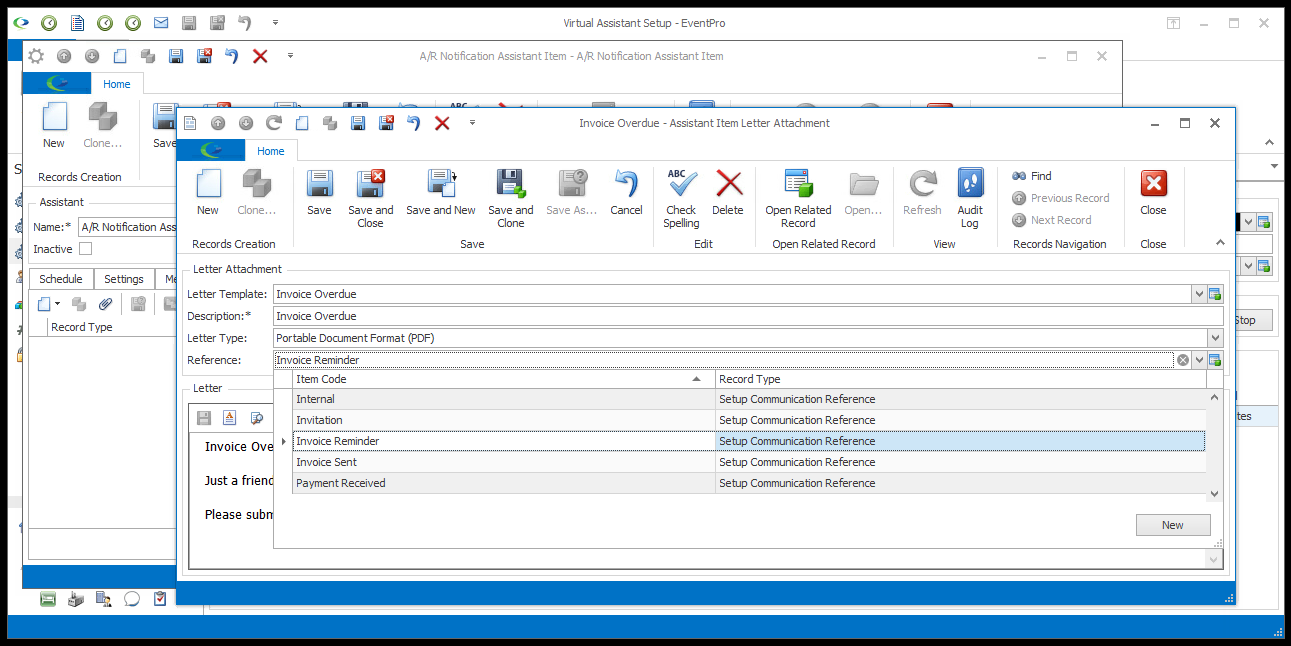Screen dimensions: 1291x646
Task: Switch to the Schedule tab
Action: point(61,279)
